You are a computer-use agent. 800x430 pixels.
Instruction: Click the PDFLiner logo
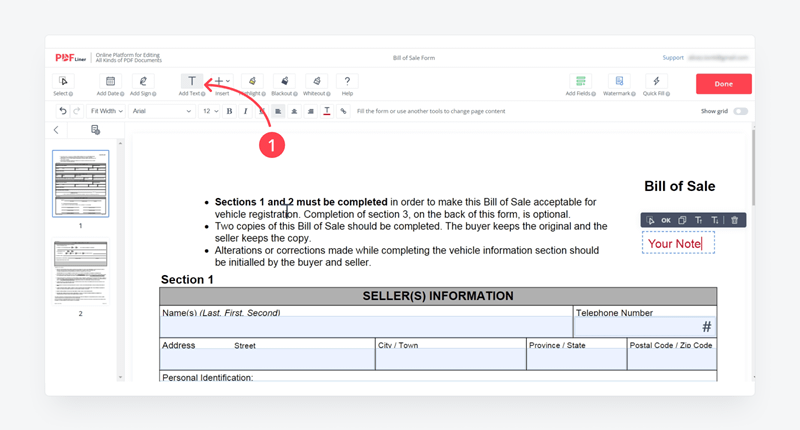[70, 58]
